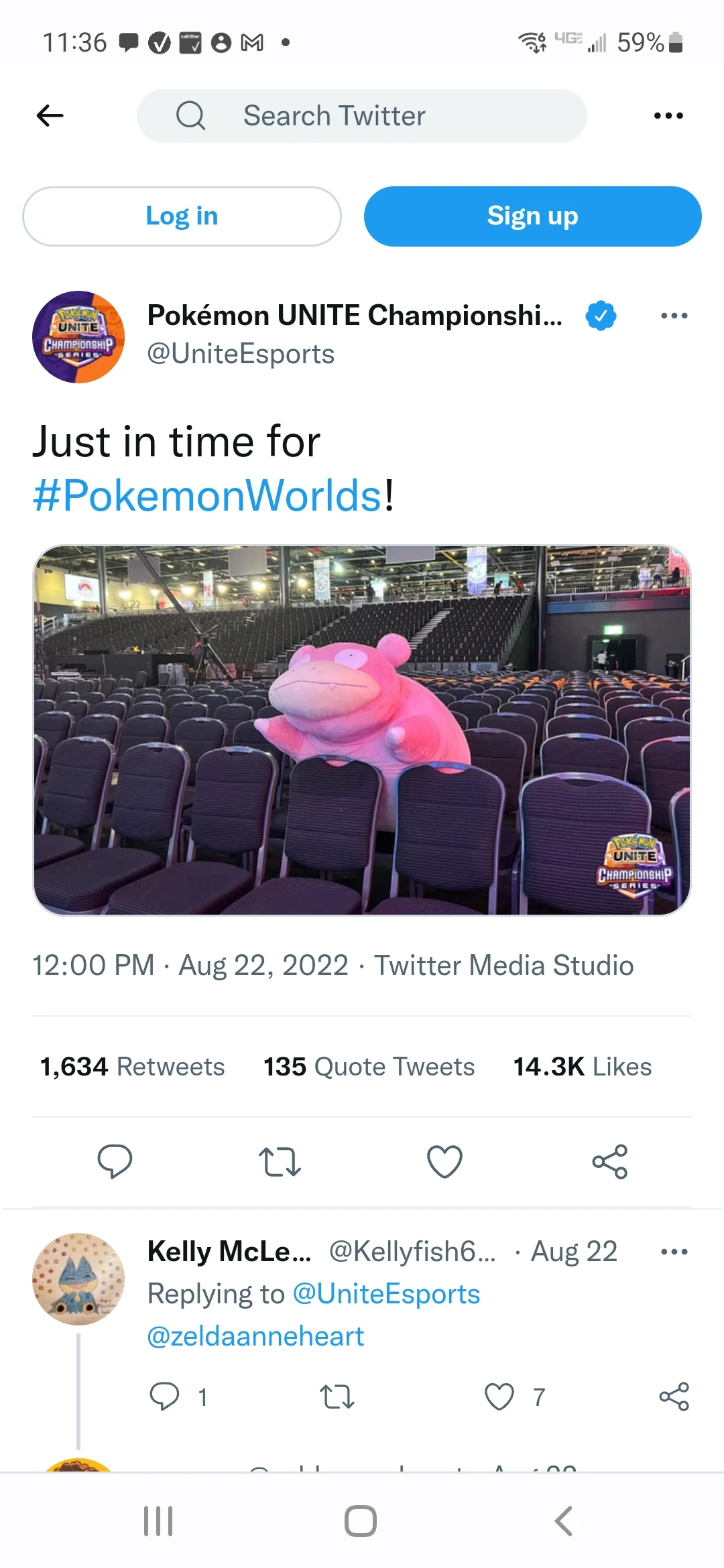The width and height of the screenshot is (724, 1568).
Task: Tap the heart icon to like the tweet
Action: 444,1161
